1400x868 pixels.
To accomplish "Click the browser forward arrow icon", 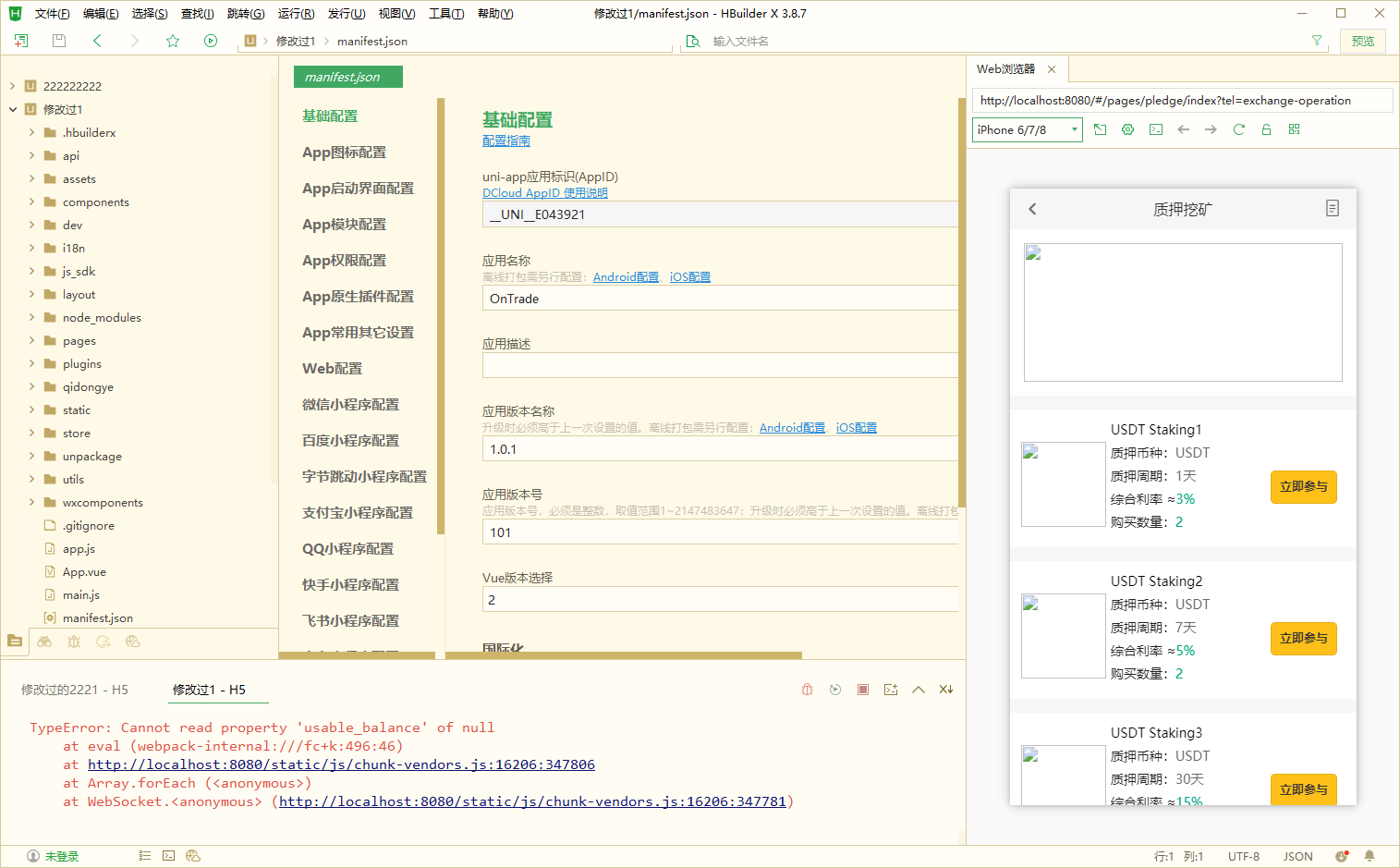I will [x=1211, y=129].
